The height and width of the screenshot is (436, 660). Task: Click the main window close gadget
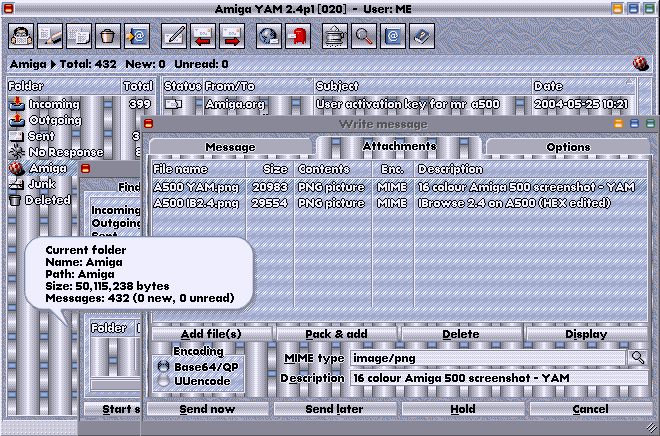[8, 8]
